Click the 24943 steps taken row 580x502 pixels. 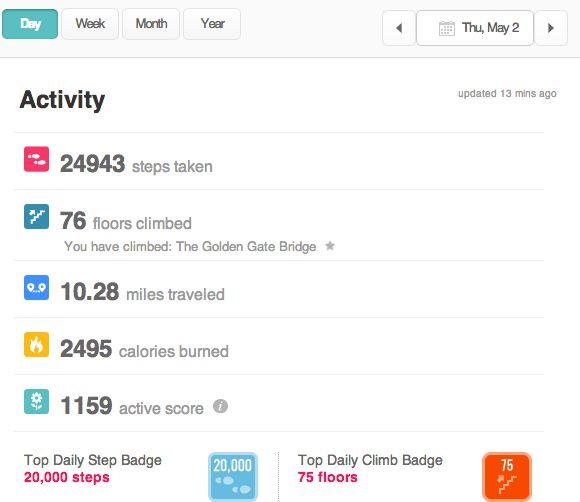coord(279,161)
